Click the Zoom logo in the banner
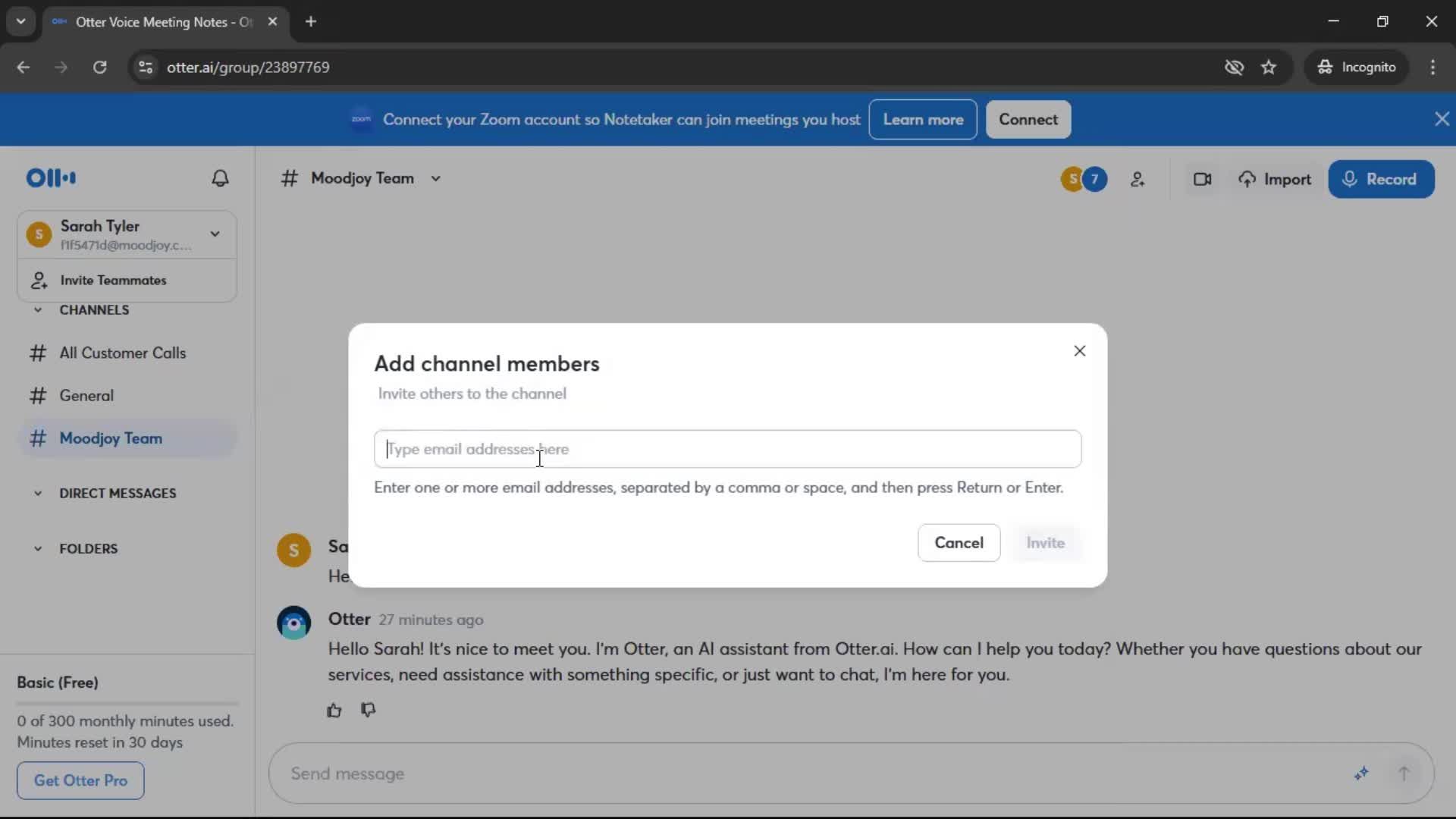 pos(361,119)
